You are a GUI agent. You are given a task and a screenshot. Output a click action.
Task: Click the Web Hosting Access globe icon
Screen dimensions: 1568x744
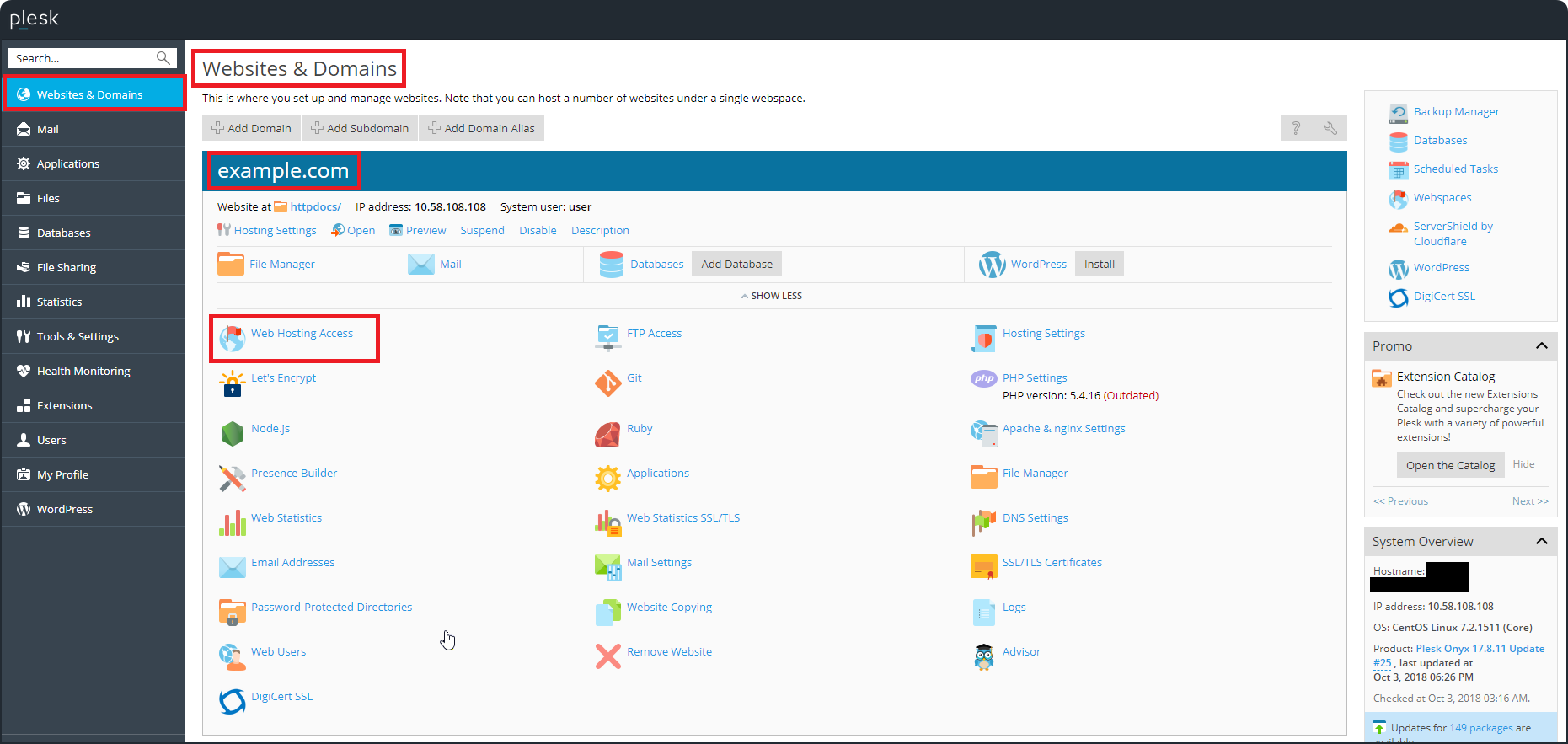[232, 338]
